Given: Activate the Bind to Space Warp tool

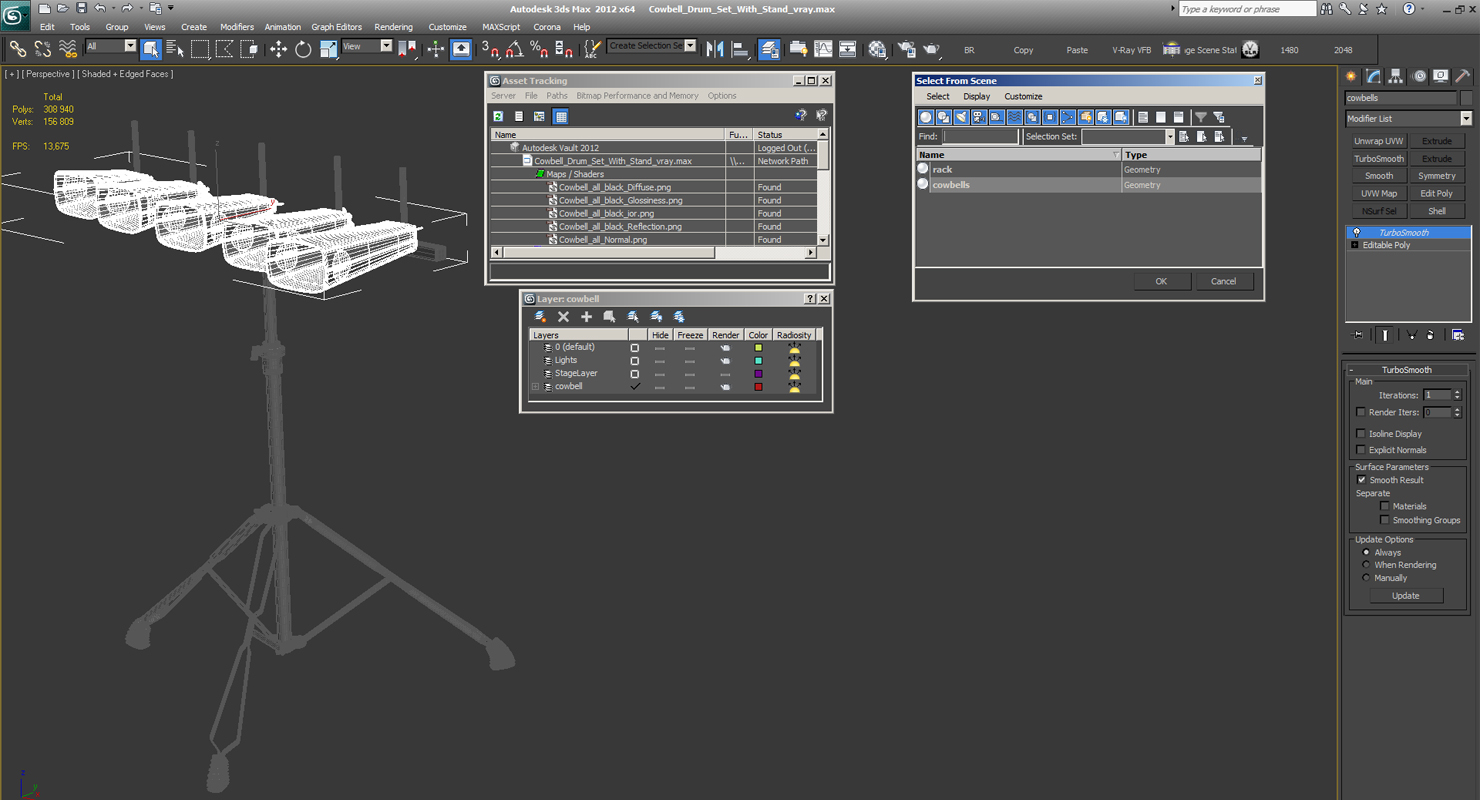Looking at the screenshot, I should [68, 48].
